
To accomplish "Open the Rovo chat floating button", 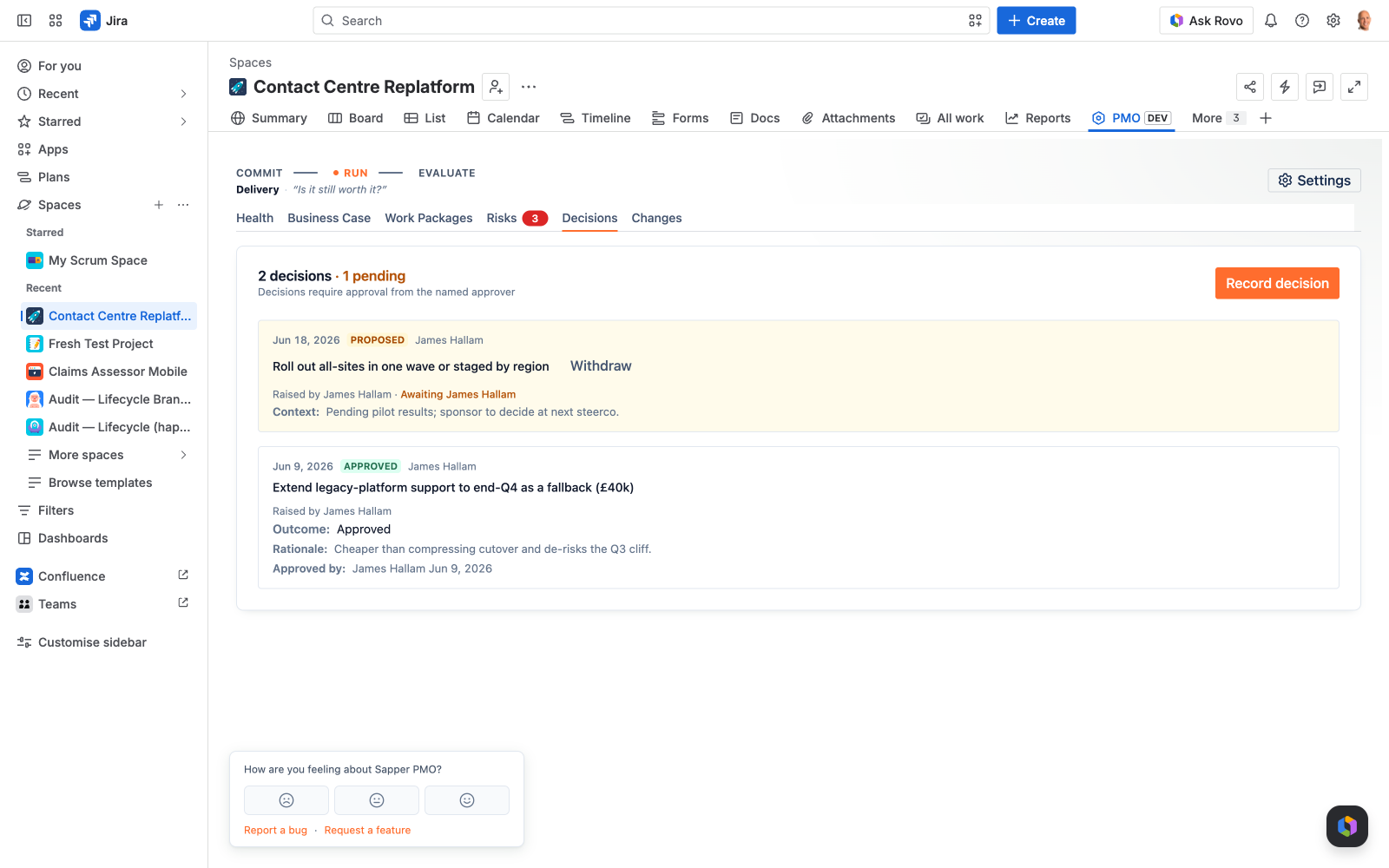I will point(1347,826).
